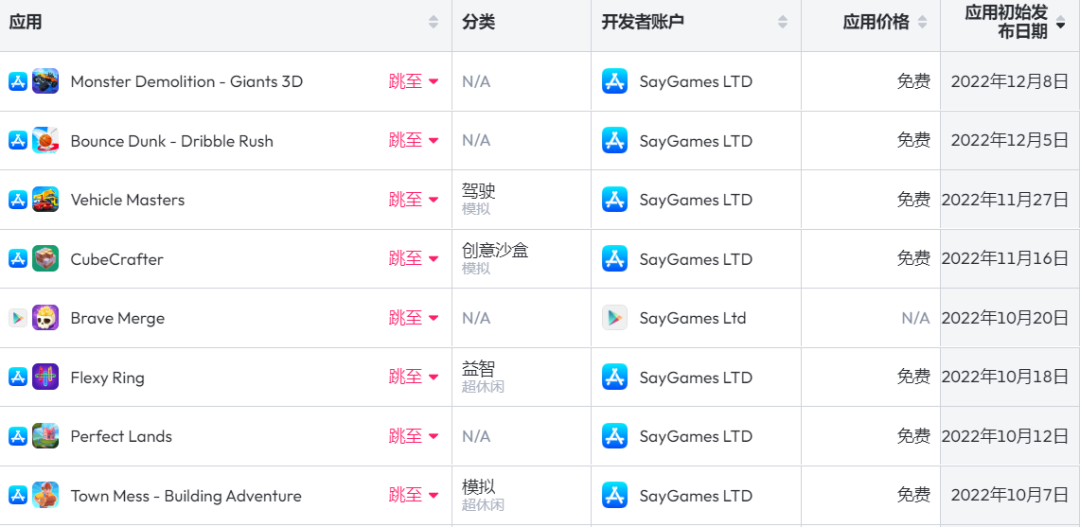Screen dimensions: 1080x527
Task: Click SayGames LTD developer for Vehicle Masters
Action: point(695,200)
